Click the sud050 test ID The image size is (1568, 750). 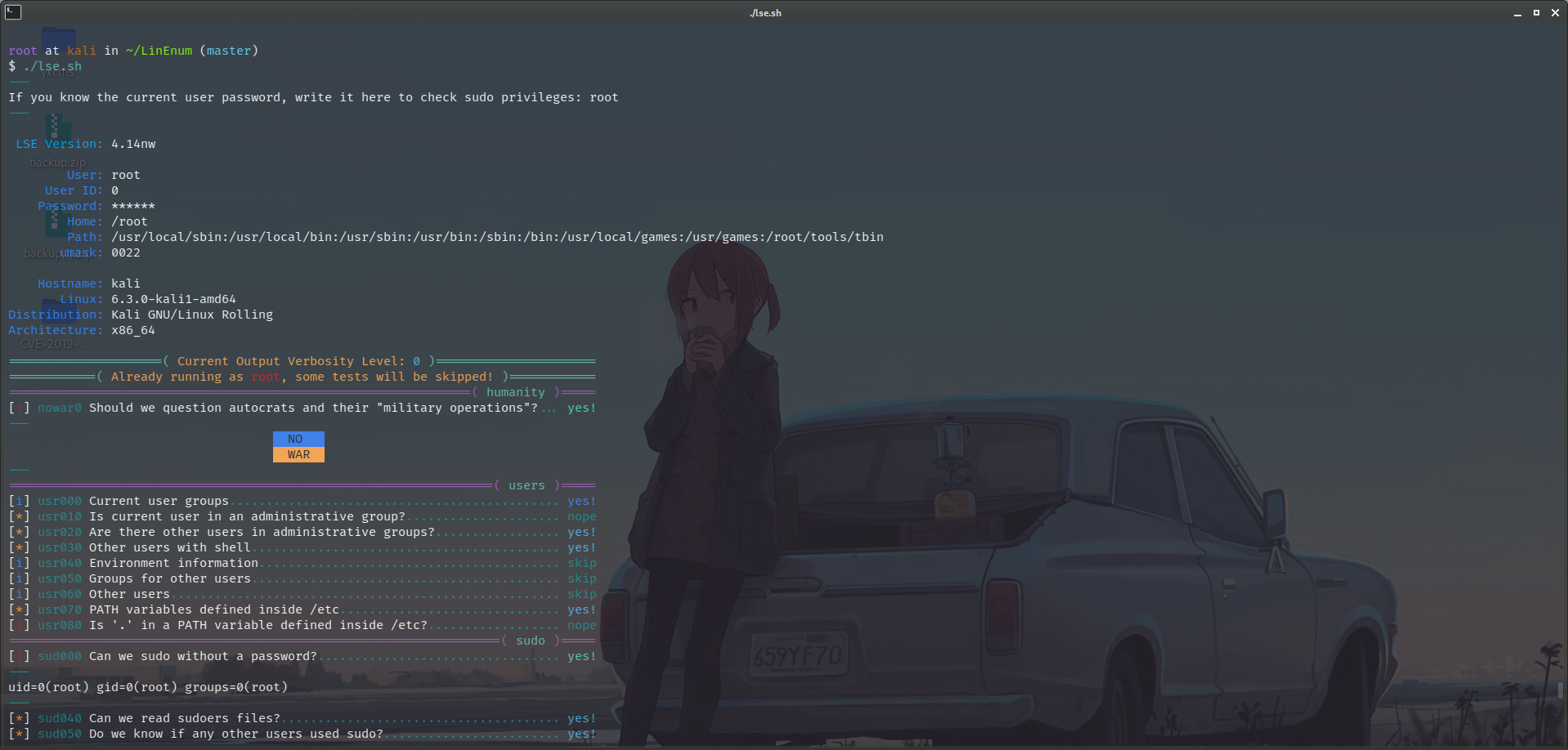coord(60,734)
